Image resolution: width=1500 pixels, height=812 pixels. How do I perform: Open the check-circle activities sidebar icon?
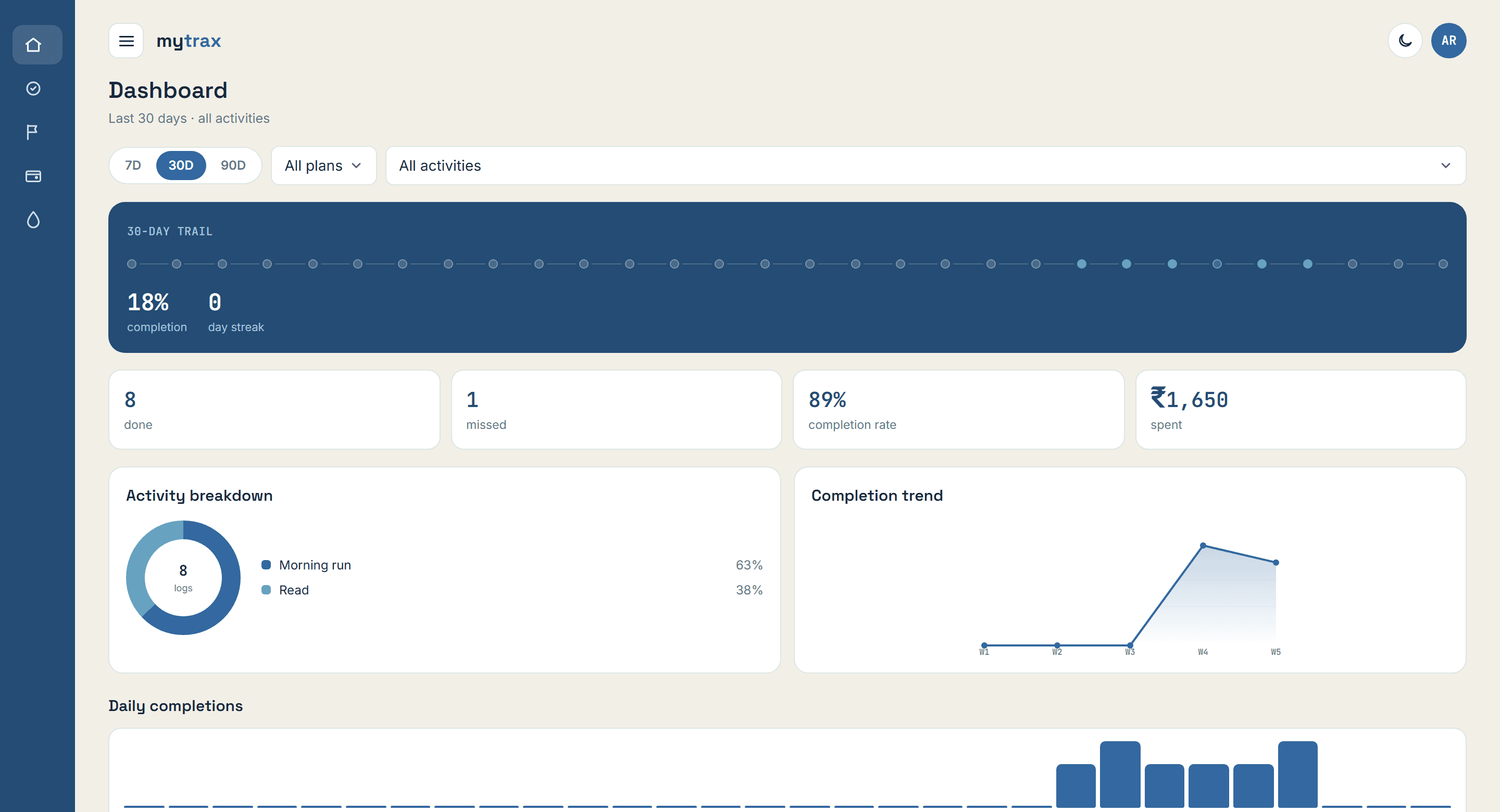tap(33, 88)
